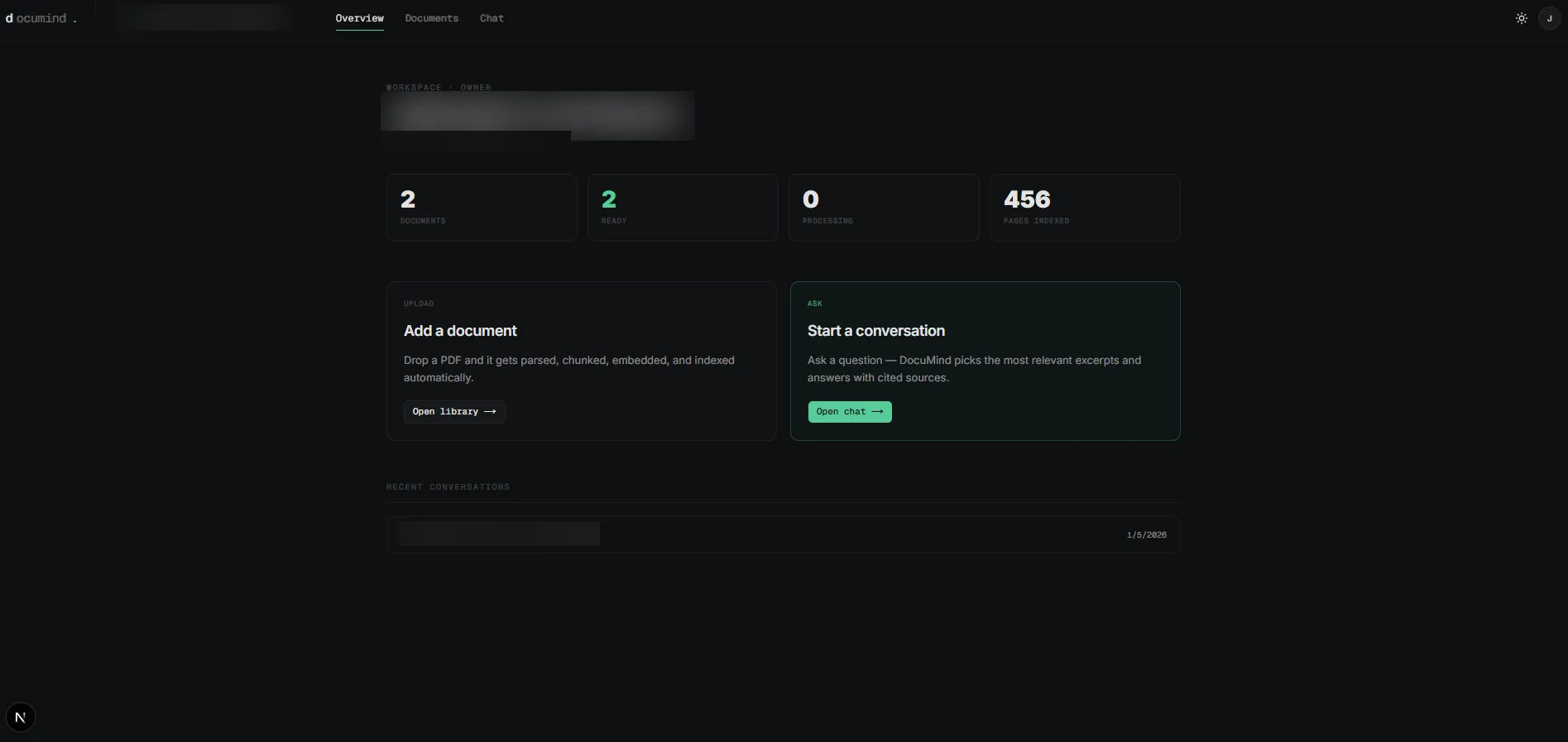Select the Processing stat card
The image size is (1568, 742).
click(x=884, y=208)
